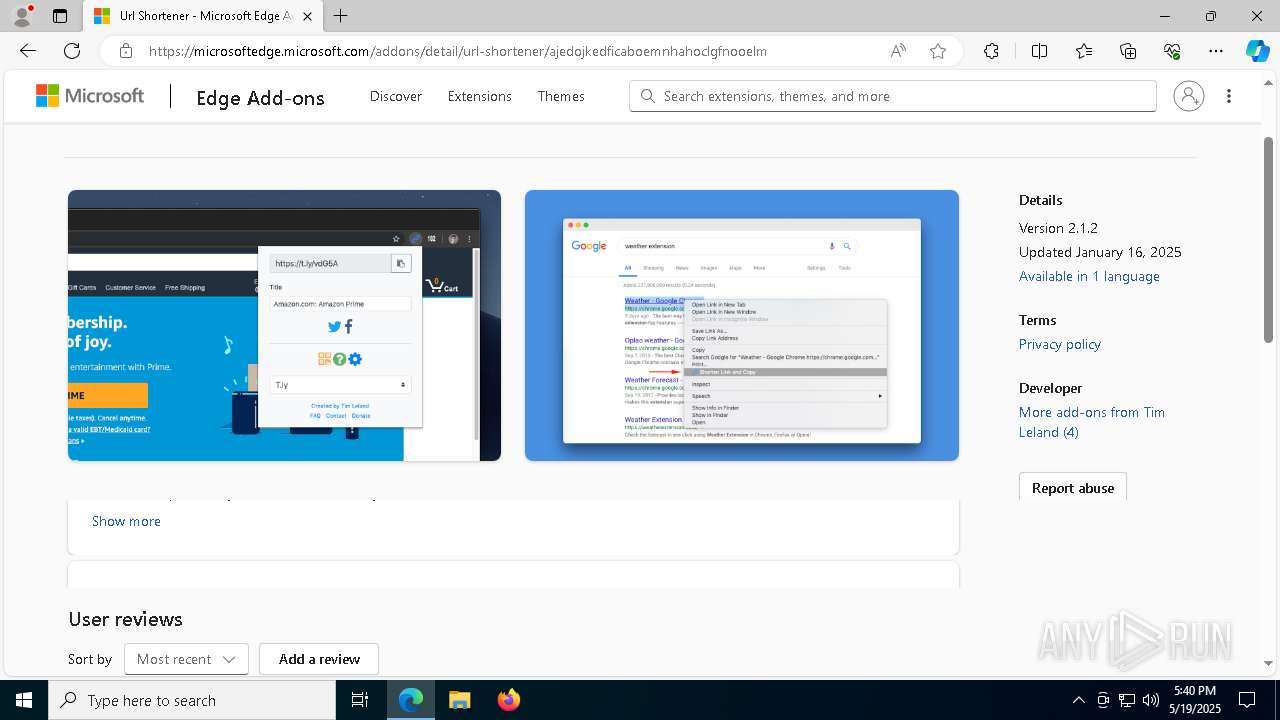1280x720 pixels.
Task: Refresh the current page
Action: [x=72, y=51]
